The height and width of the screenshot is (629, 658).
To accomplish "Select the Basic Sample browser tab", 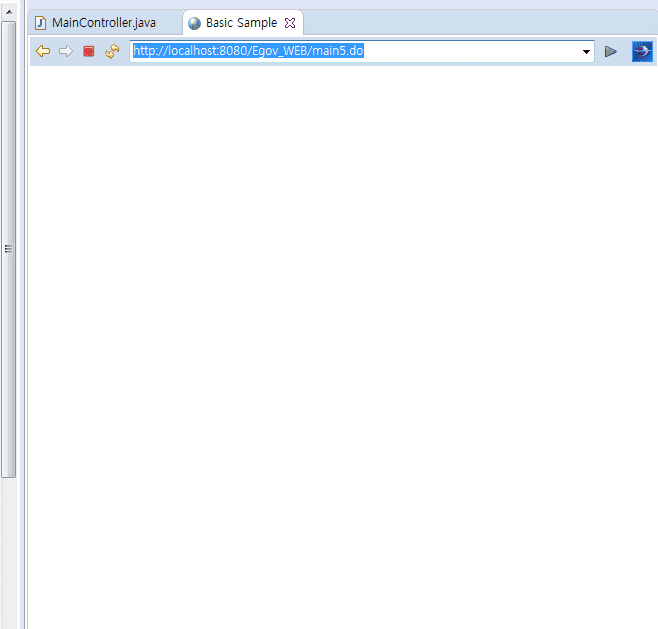I will (x=241, y=23).
